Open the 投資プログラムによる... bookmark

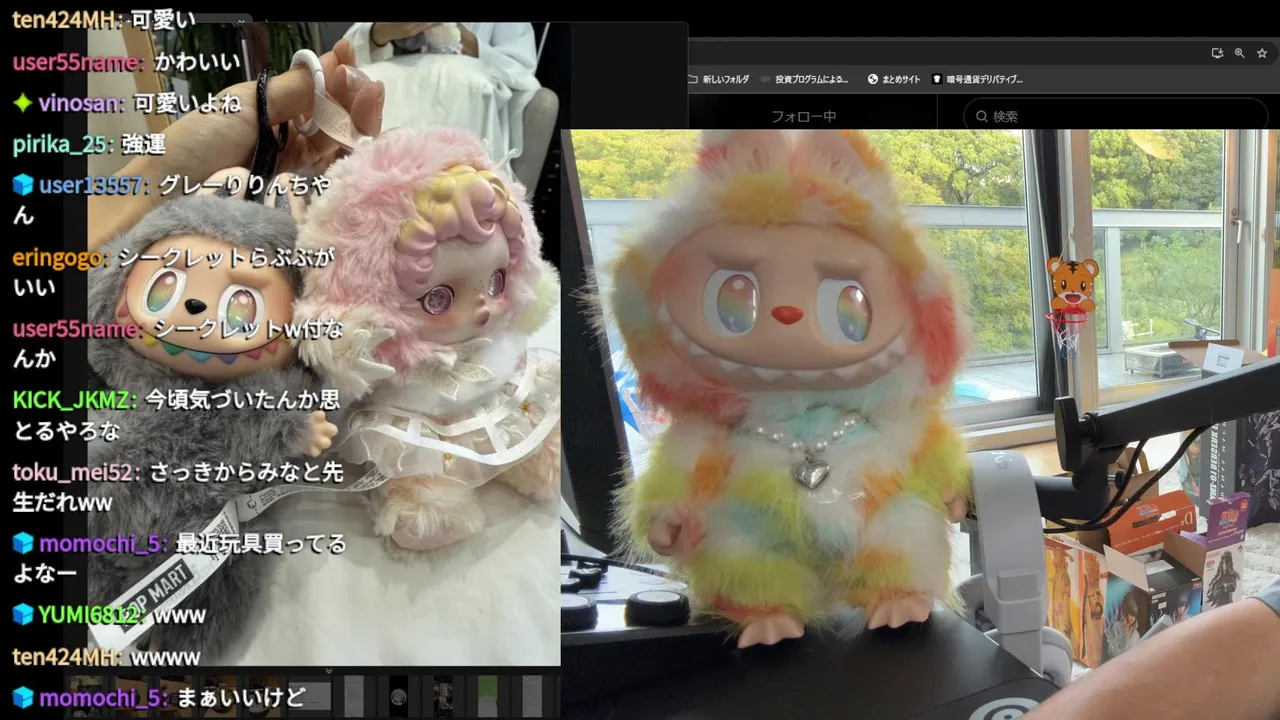point(805,79)
